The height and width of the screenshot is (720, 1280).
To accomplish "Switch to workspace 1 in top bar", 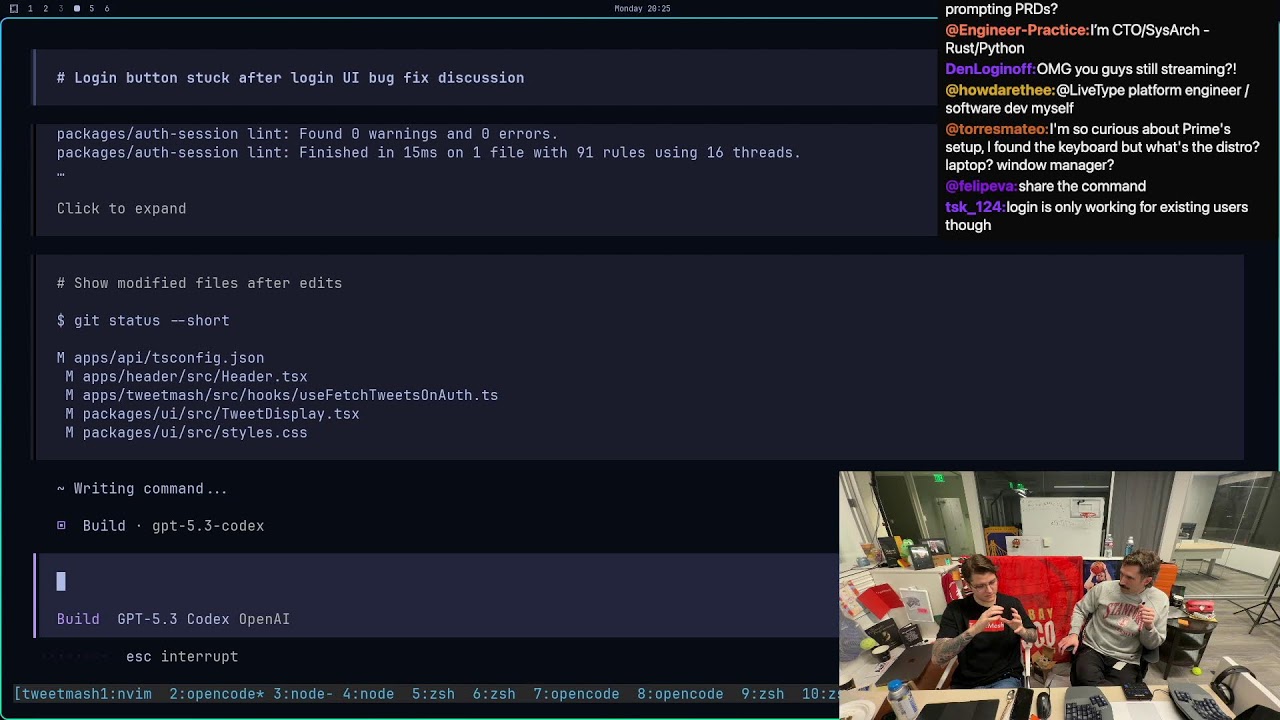I will pos(30,9).
